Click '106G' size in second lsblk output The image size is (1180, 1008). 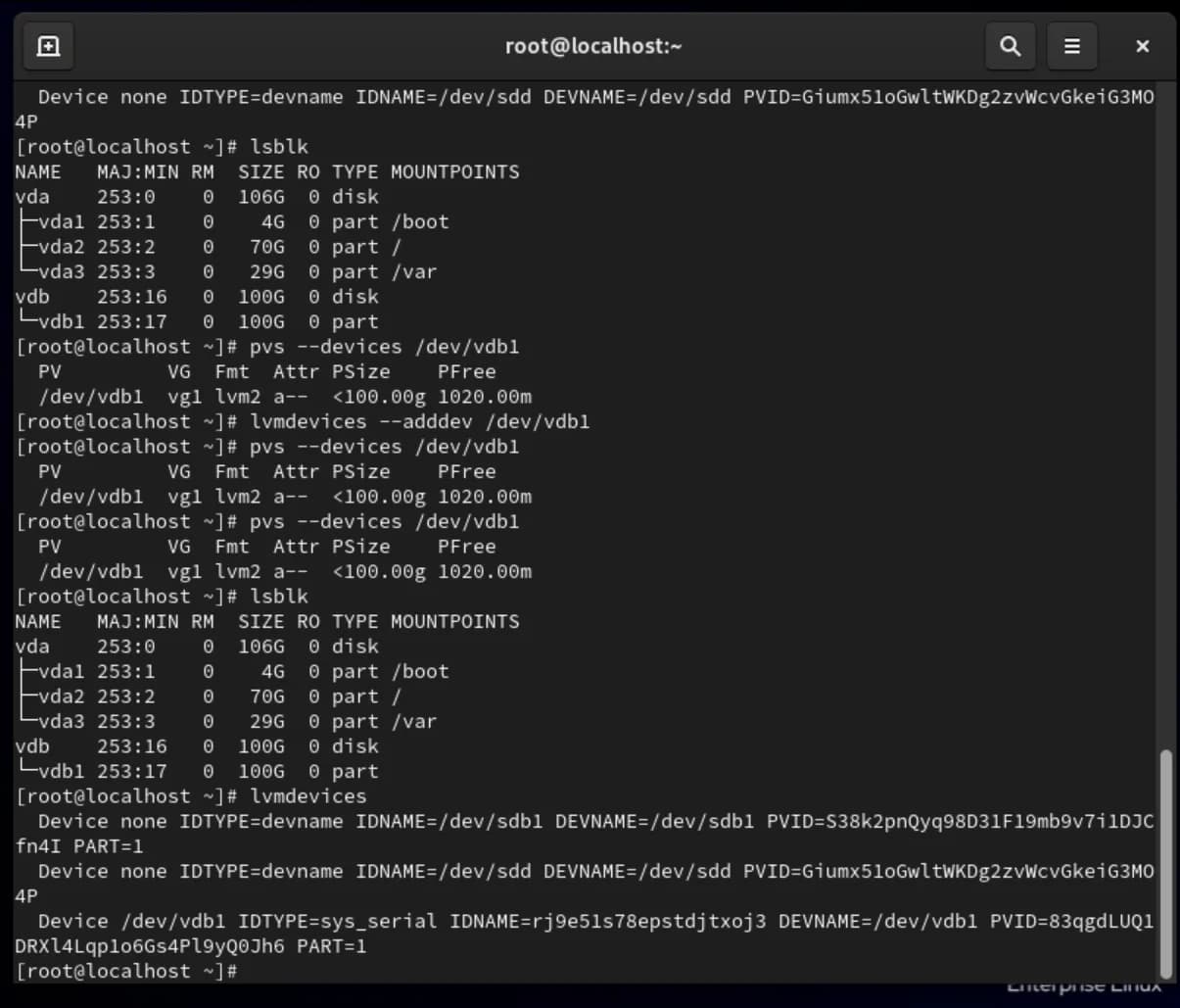pyautogui.click(x=261, y=646)
